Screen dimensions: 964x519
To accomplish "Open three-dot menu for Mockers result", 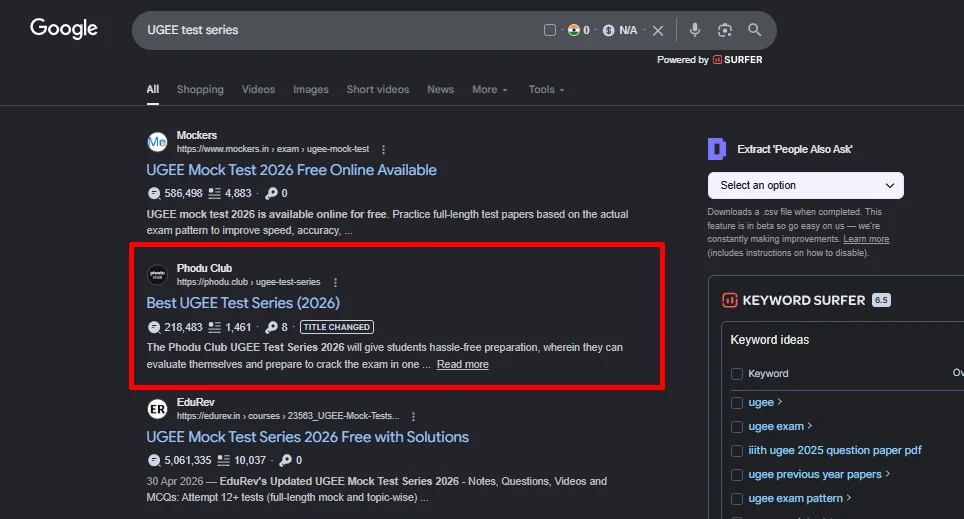I will (384, 149).
